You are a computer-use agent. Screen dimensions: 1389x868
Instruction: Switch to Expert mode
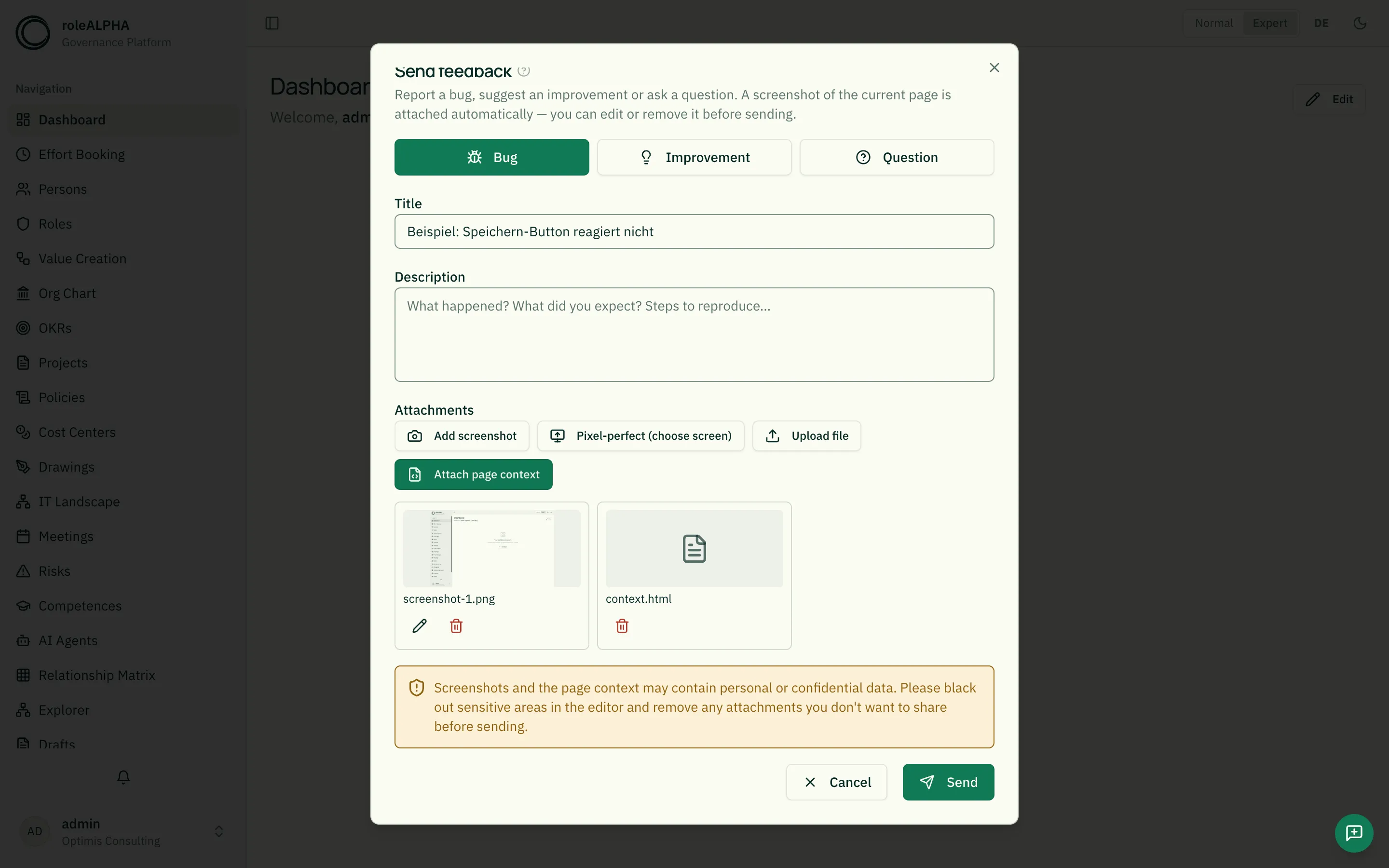1269,23
